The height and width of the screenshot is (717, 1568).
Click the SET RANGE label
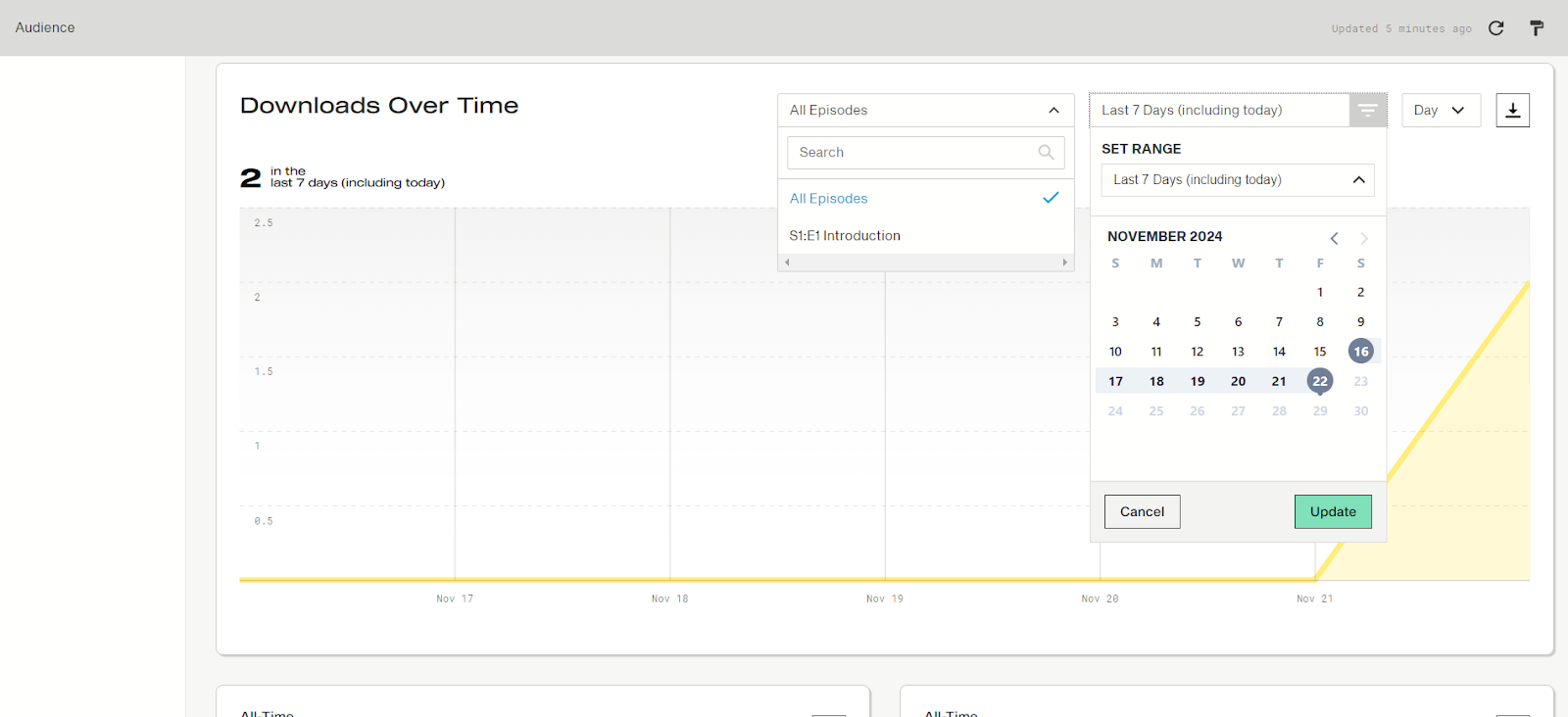(x=1142, y=149)
